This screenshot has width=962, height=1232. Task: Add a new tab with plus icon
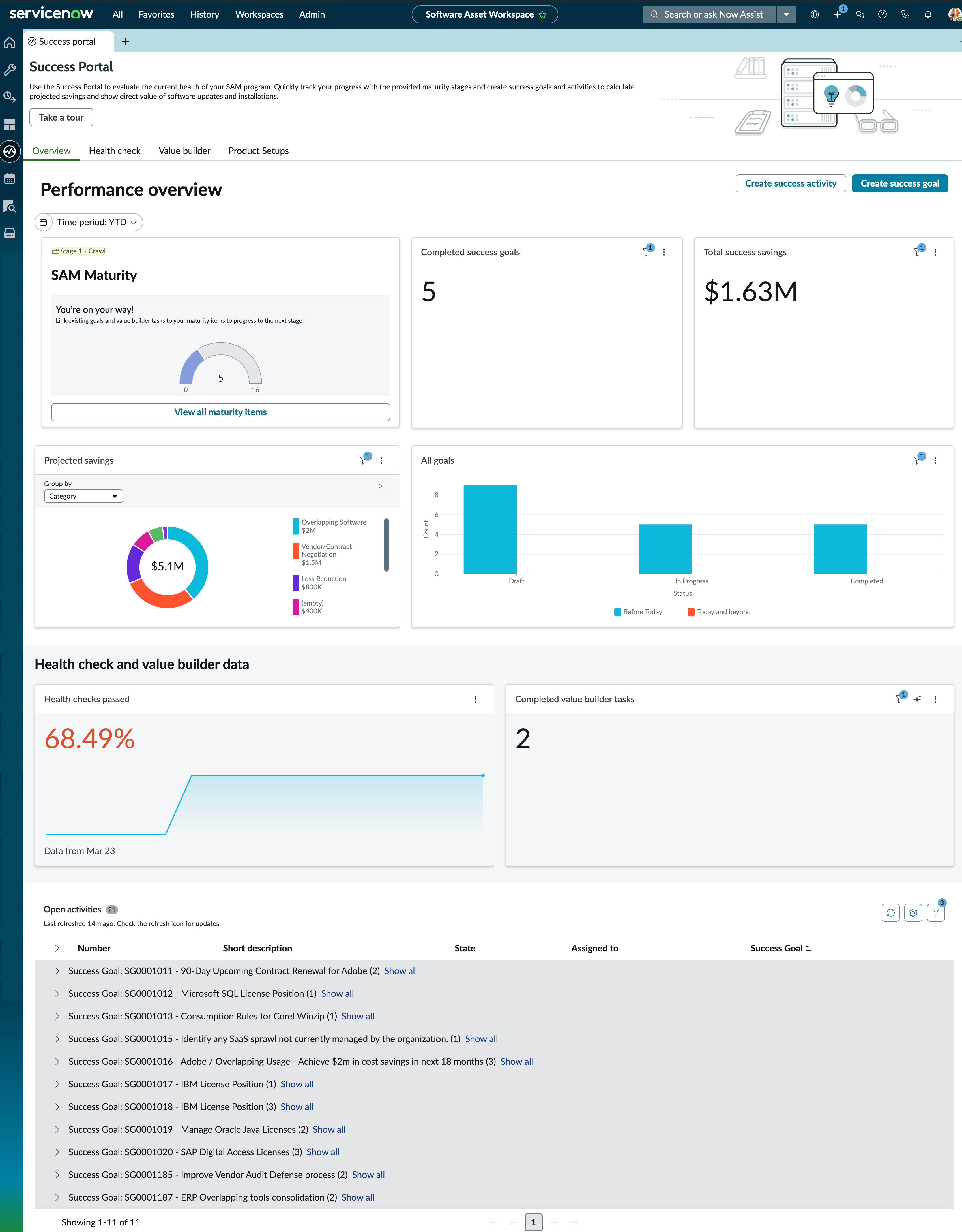(125, 41)
